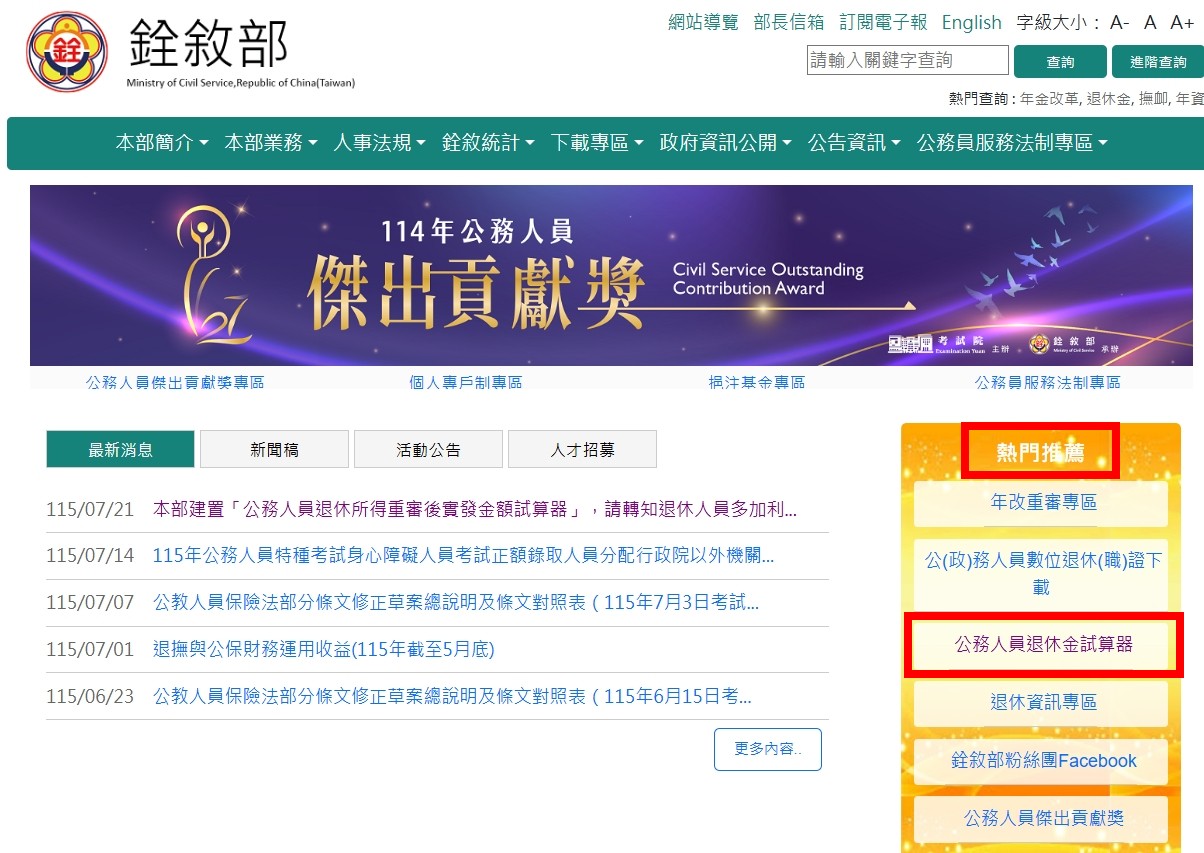Switch the site to English
The height and width of the screenshot is (853, 1204).
pos(971,22)
